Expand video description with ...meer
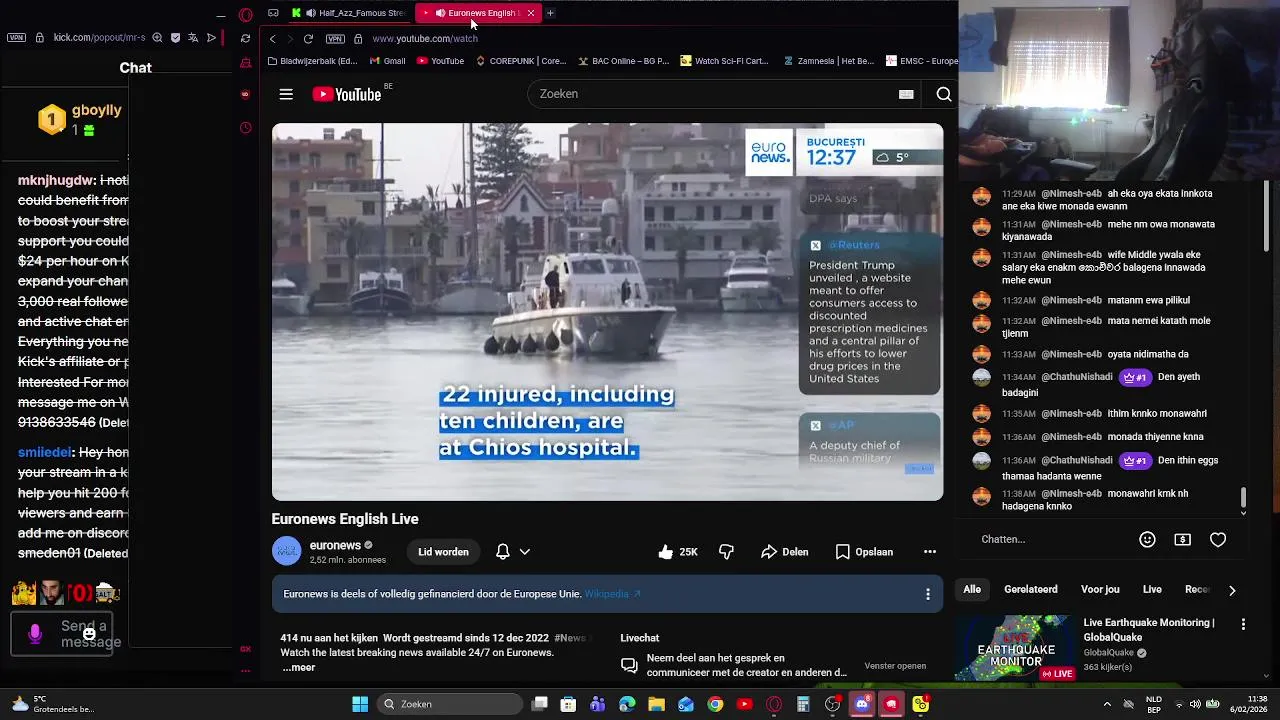Viewport: 1280px width, 720px height. coord(299,667)
